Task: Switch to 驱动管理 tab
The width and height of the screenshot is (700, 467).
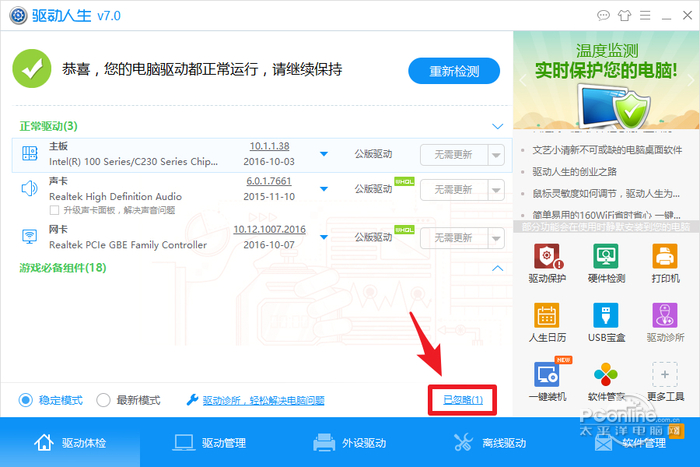Action: tap(210, 442)
